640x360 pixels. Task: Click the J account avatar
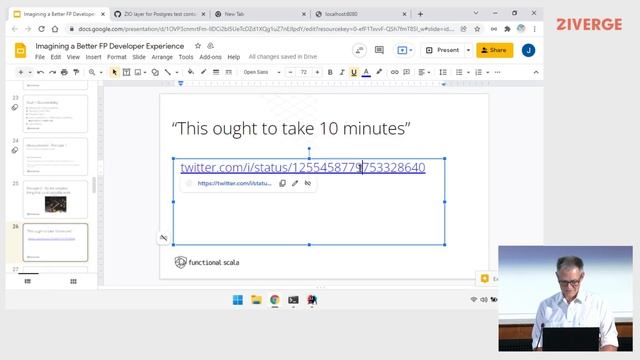tap(528, 50)
